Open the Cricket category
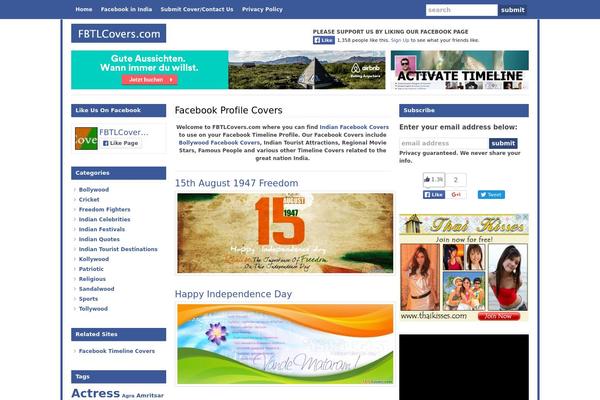Screen dimensions: 600x400 tap(89, 200)
